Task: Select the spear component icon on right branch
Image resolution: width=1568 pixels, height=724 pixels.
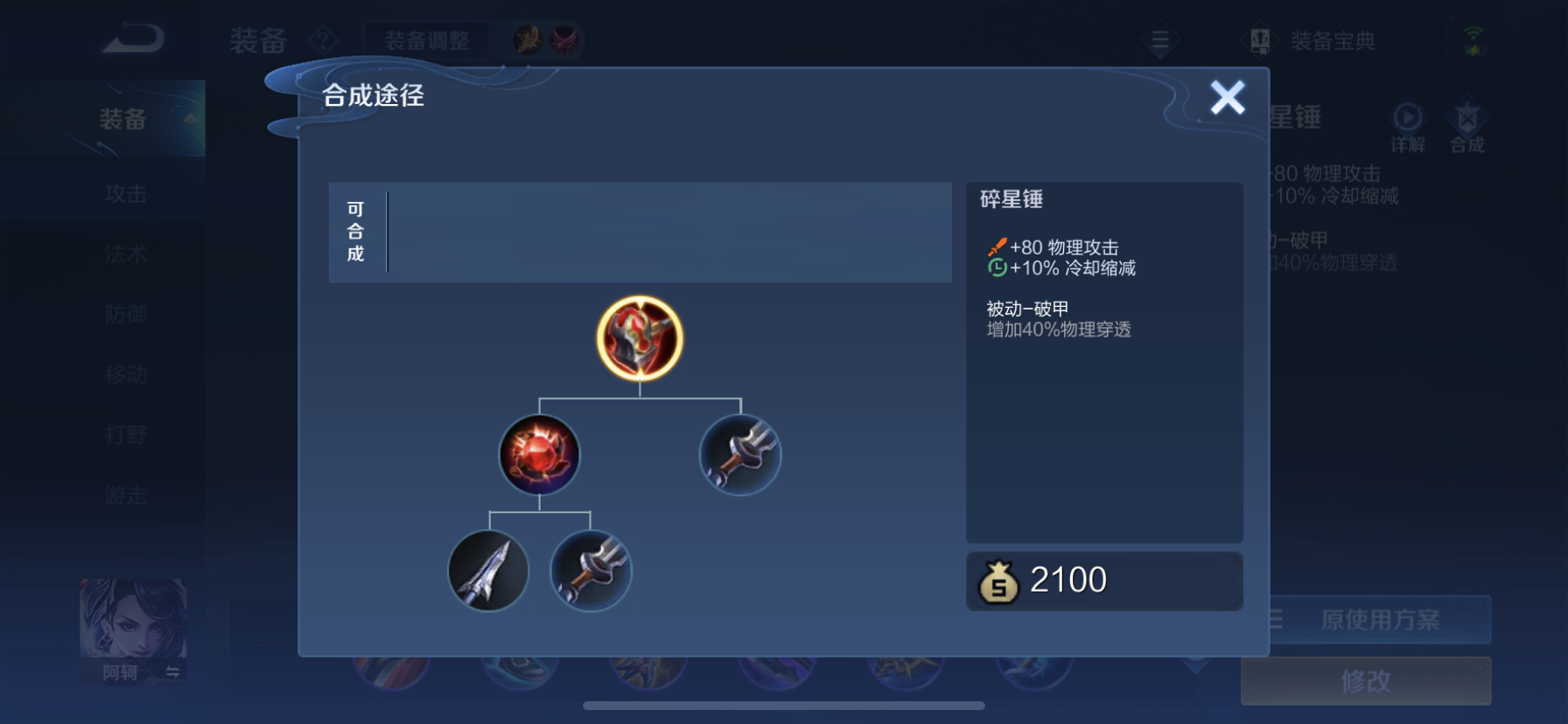Action: click(740, 455)
